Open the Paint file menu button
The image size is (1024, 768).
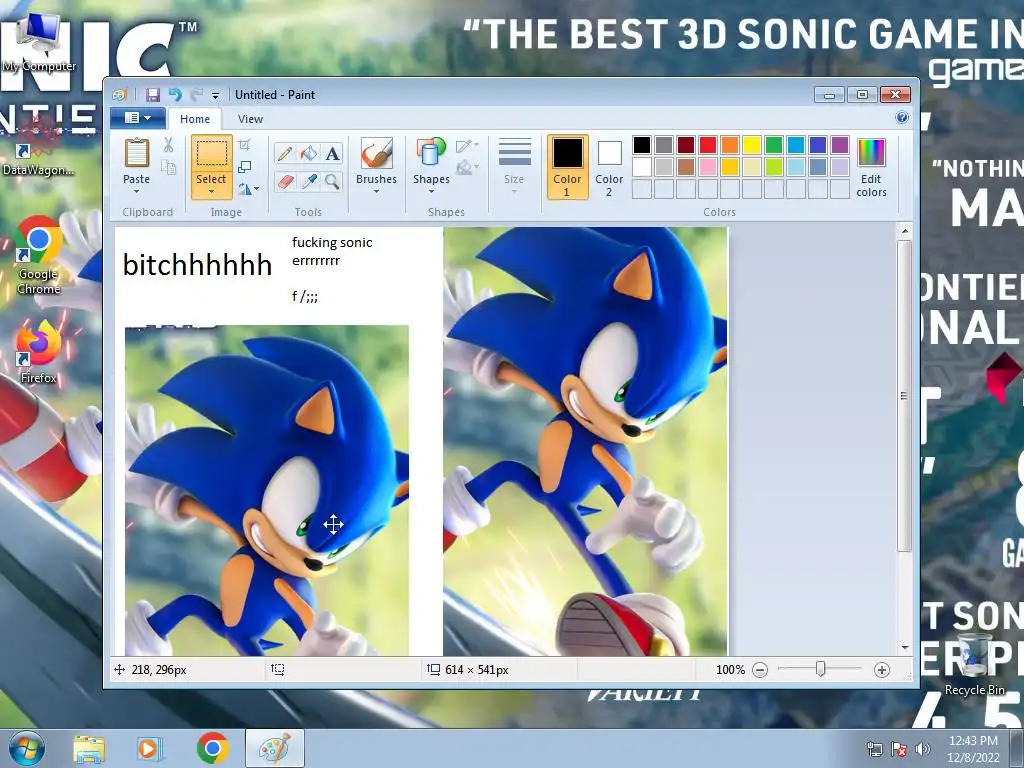(137, 118)
